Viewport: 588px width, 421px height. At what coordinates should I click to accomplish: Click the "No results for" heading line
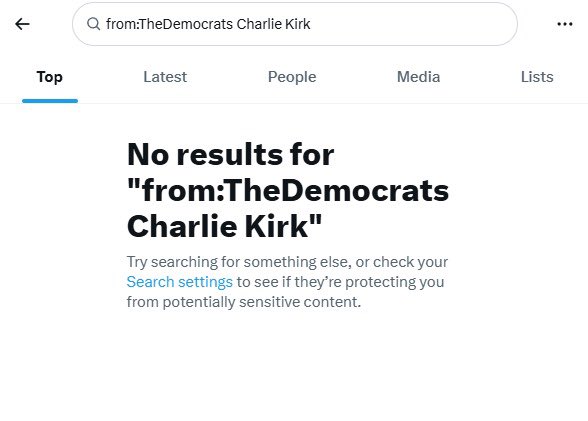point(231,154)
